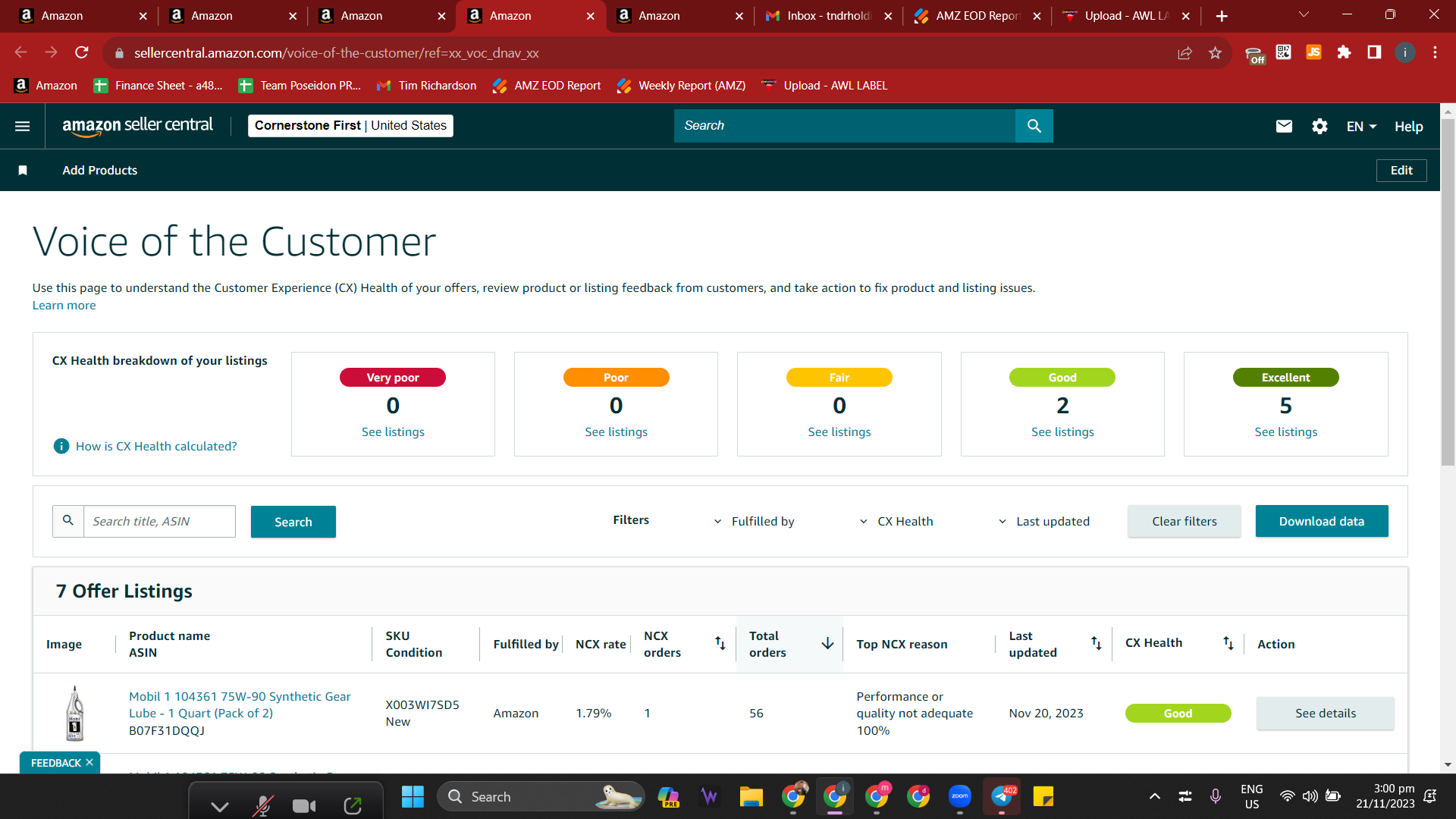Click the Amazon Seller Central logo
Screen dimensions: 1456x819
click(137, 126)
